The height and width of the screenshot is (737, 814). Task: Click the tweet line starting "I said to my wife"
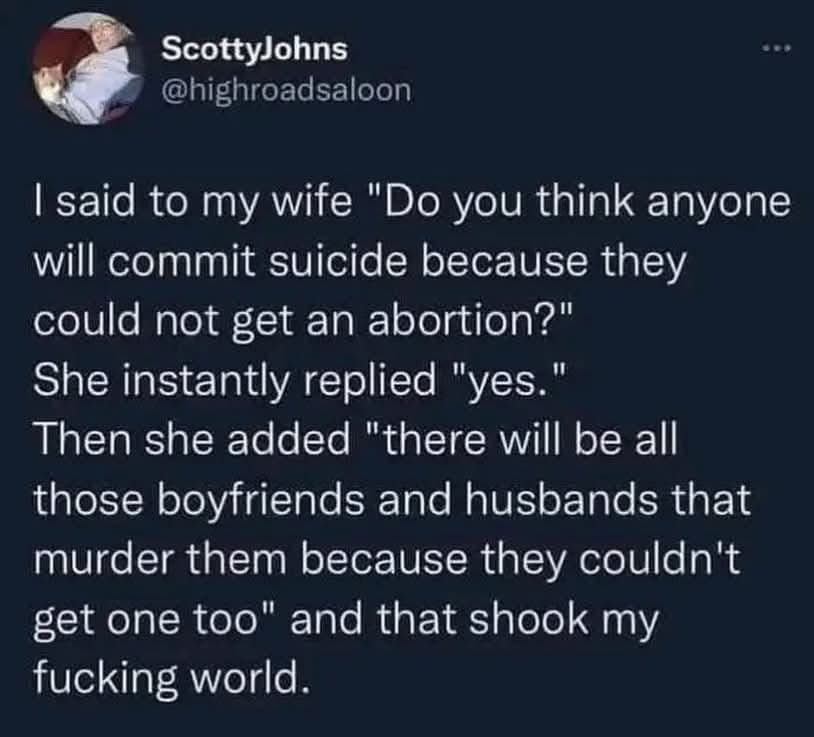click(412, 204)
